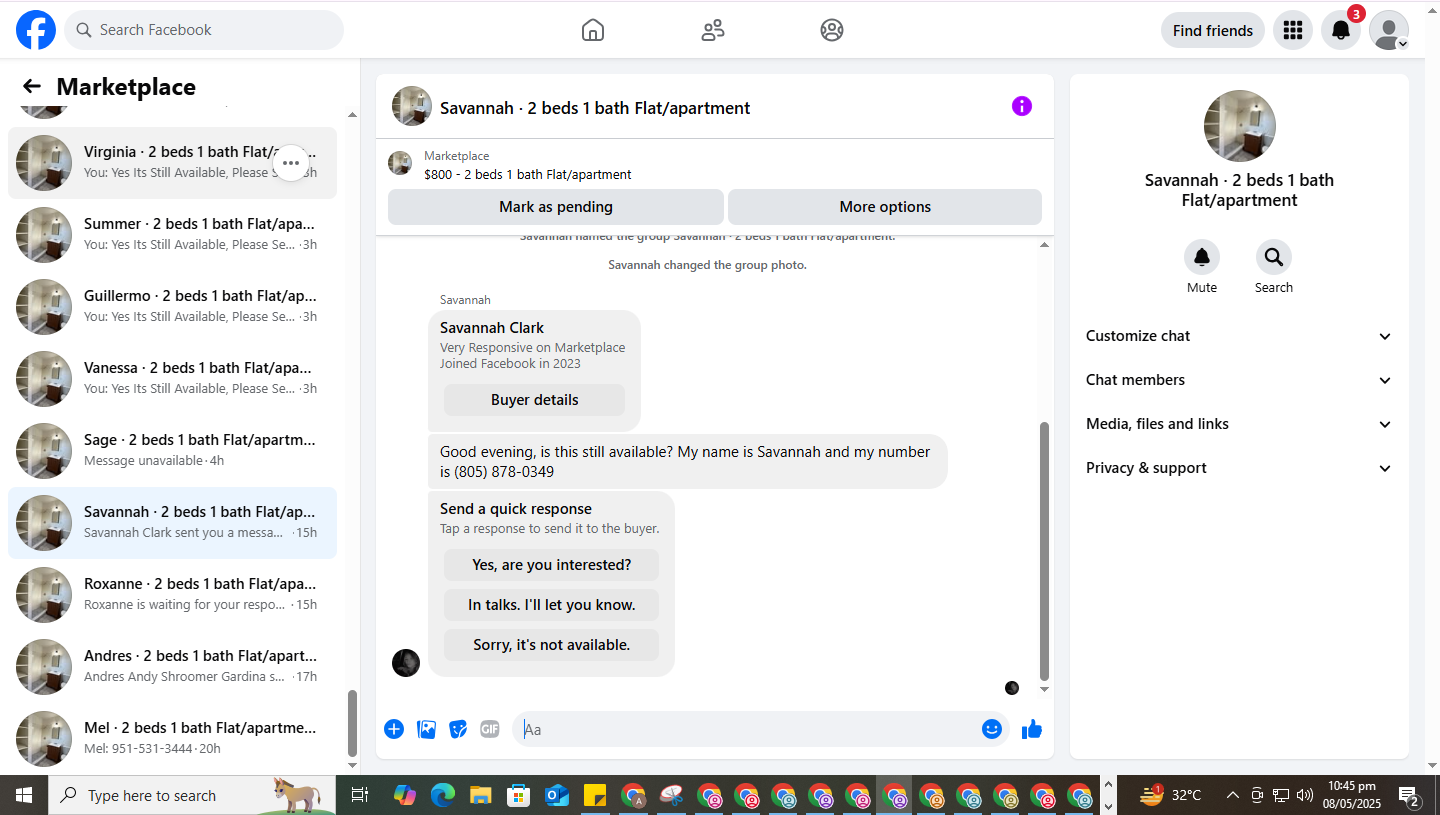Search in conversation with magnifier icon

tap(1274, 257)
